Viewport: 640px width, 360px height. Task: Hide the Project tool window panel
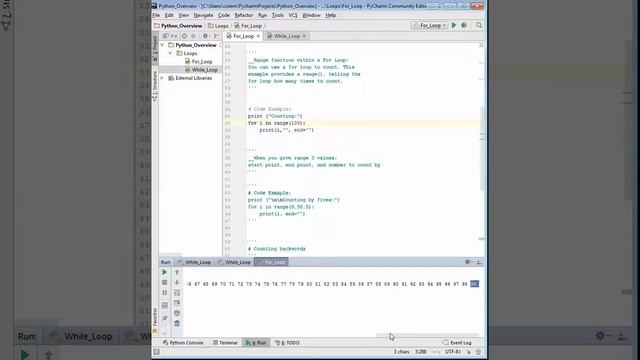tap(216, 36)
